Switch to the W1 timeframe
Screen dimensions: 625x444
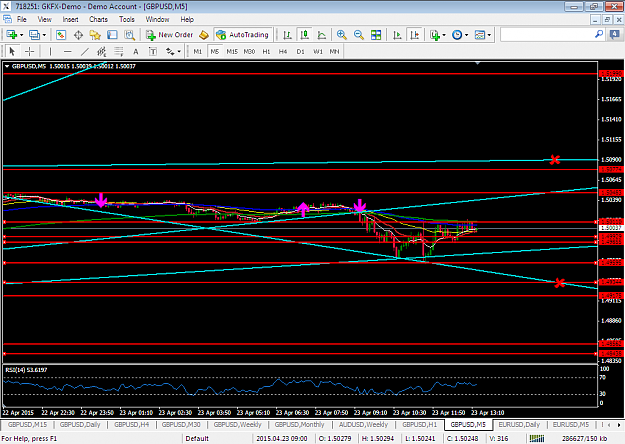(x=318, y=51)
